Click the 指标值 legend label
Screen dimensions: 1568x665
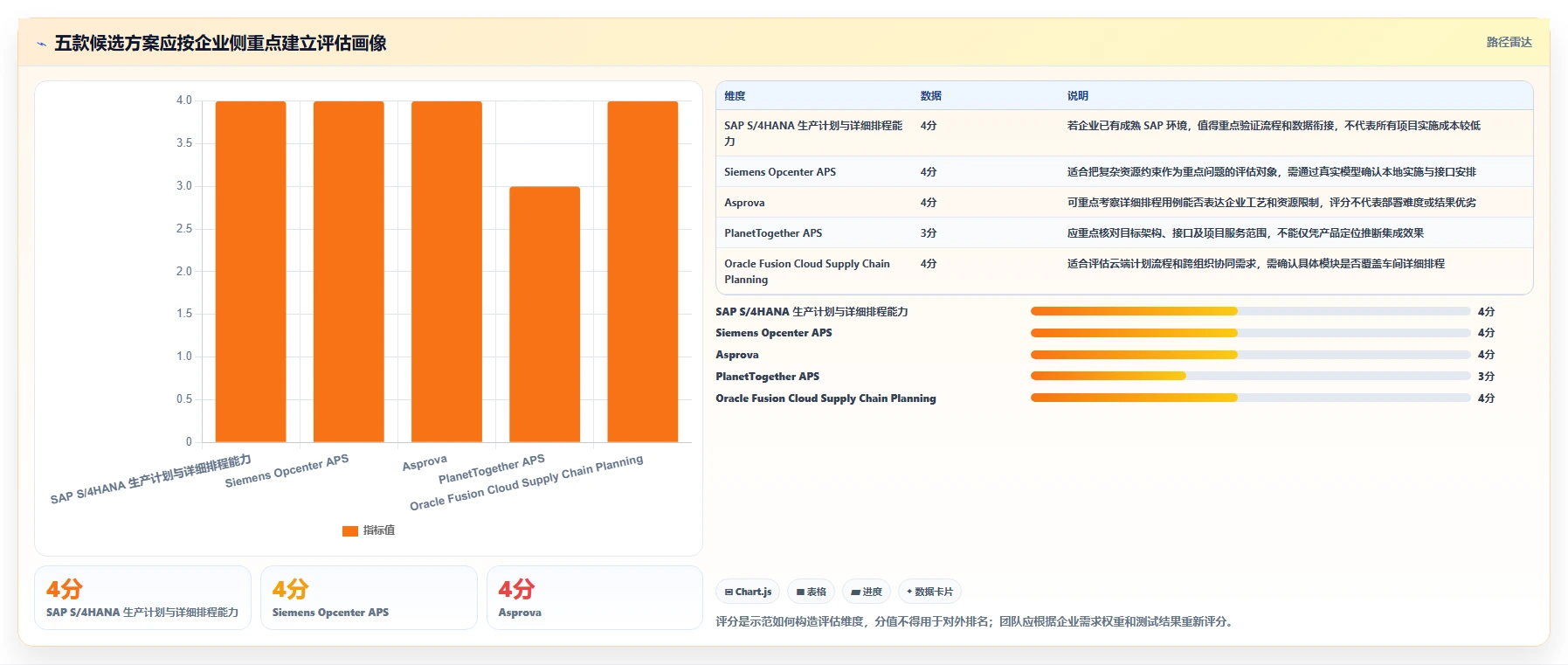point(379,530)
